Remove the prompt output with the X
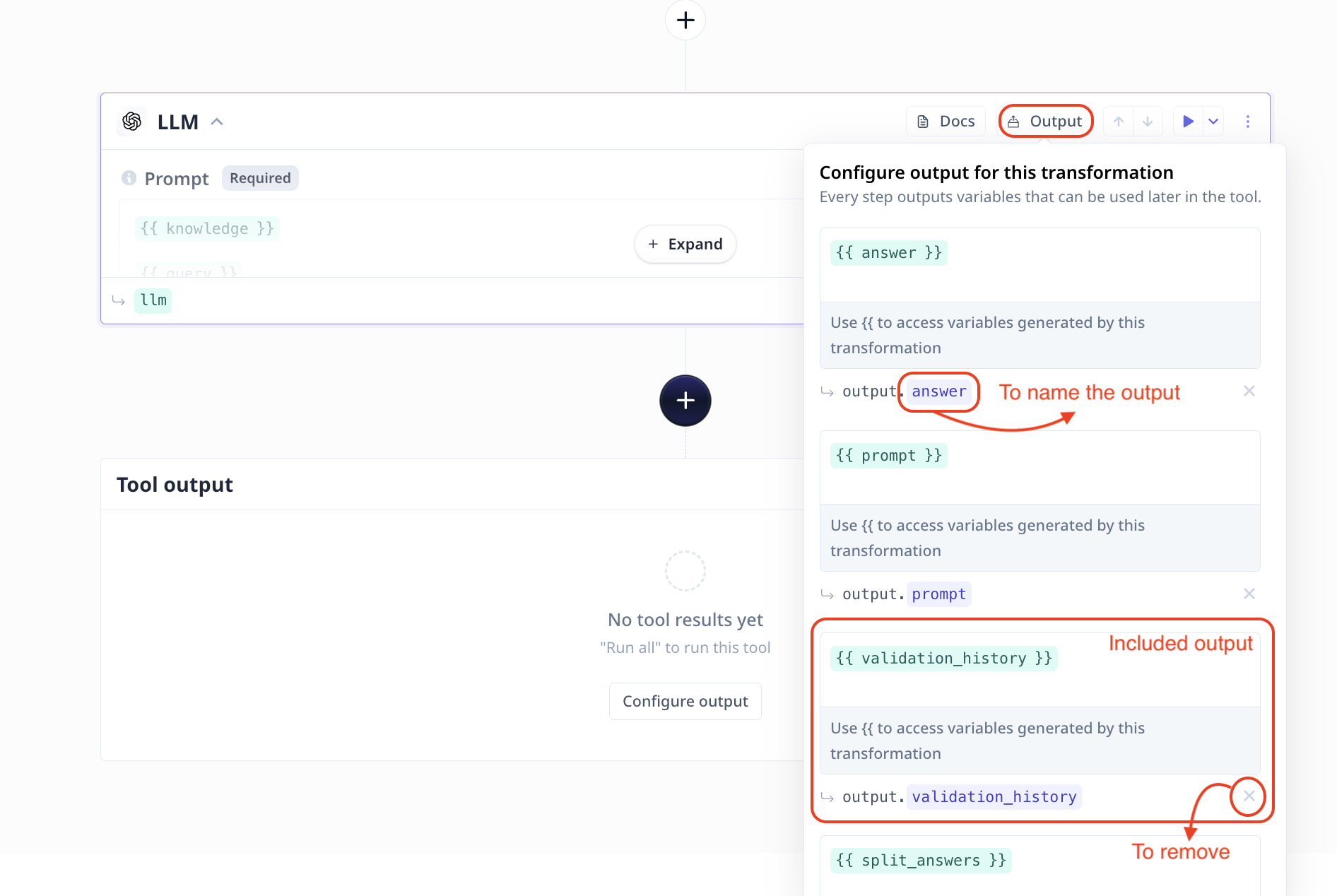Viewport: 1337px width, 896px height. pyautogui.click(x=1249, y=594)
